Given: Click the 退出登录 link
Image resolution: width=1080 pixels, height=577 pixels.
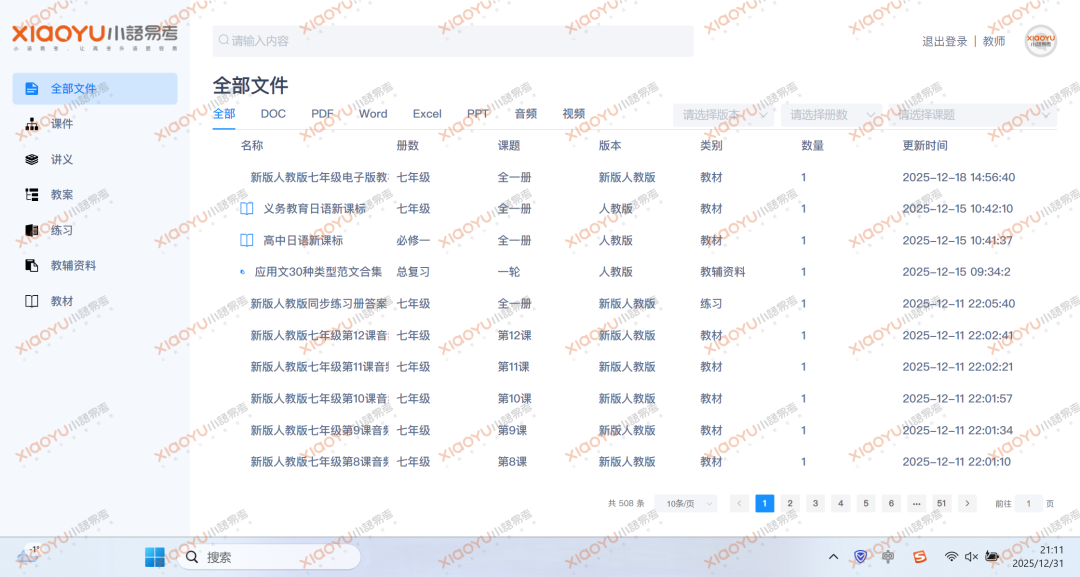Looking at the screenshot, I should point(945,41).
